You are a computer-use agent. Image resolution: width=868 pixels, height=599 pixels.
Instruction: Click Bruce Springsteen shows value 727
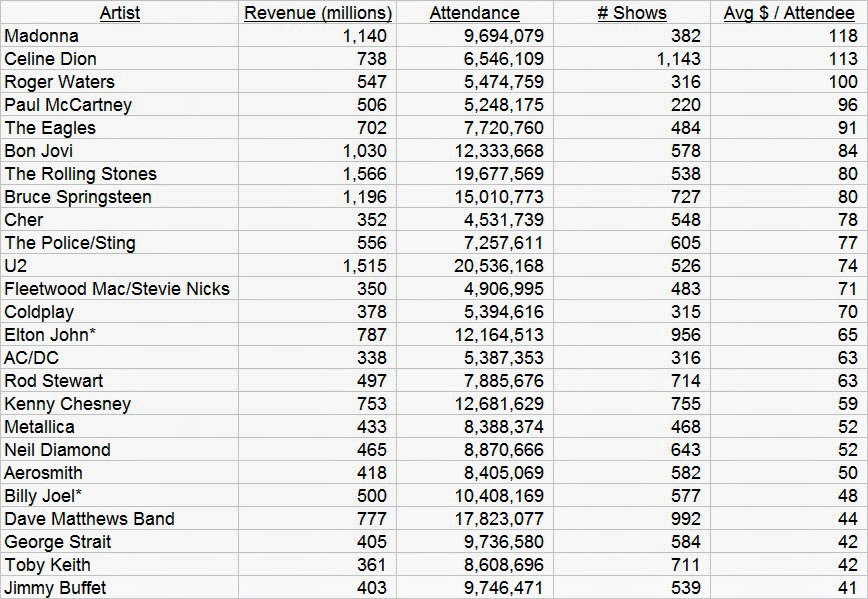pos(683,197)
